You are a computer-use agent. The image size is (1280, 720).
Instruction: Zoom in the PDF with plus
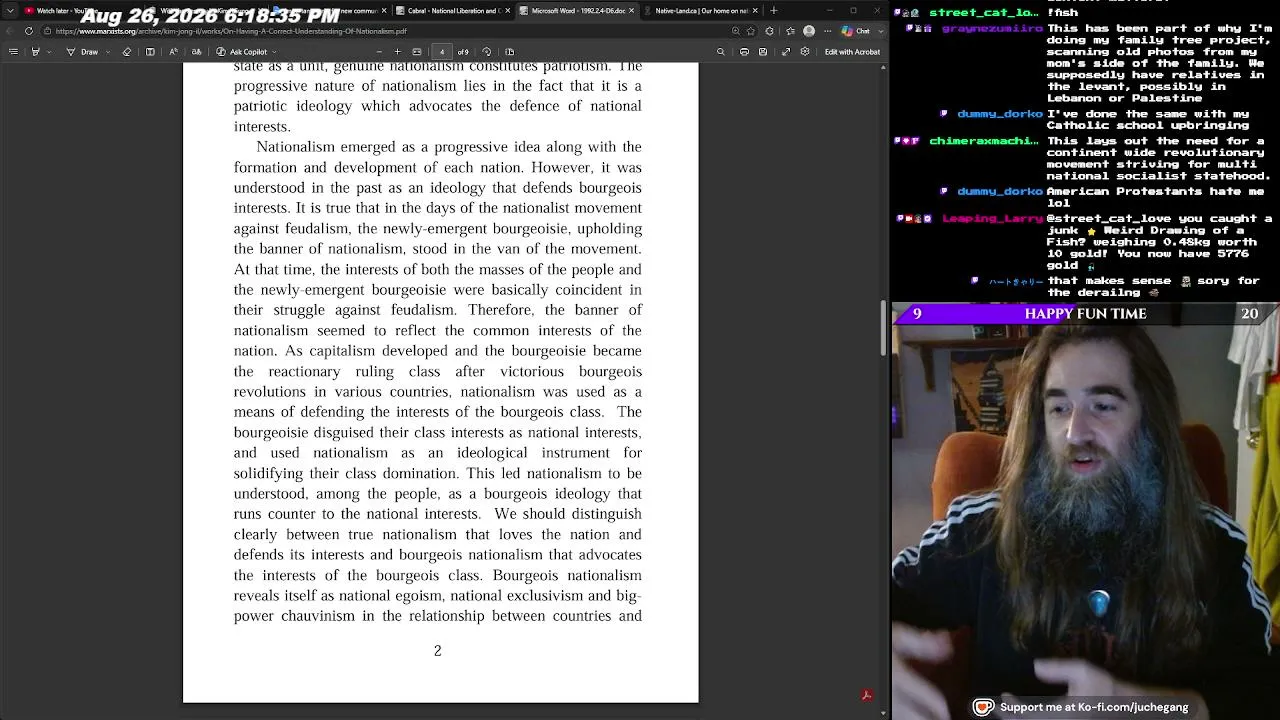click(397, 52)
